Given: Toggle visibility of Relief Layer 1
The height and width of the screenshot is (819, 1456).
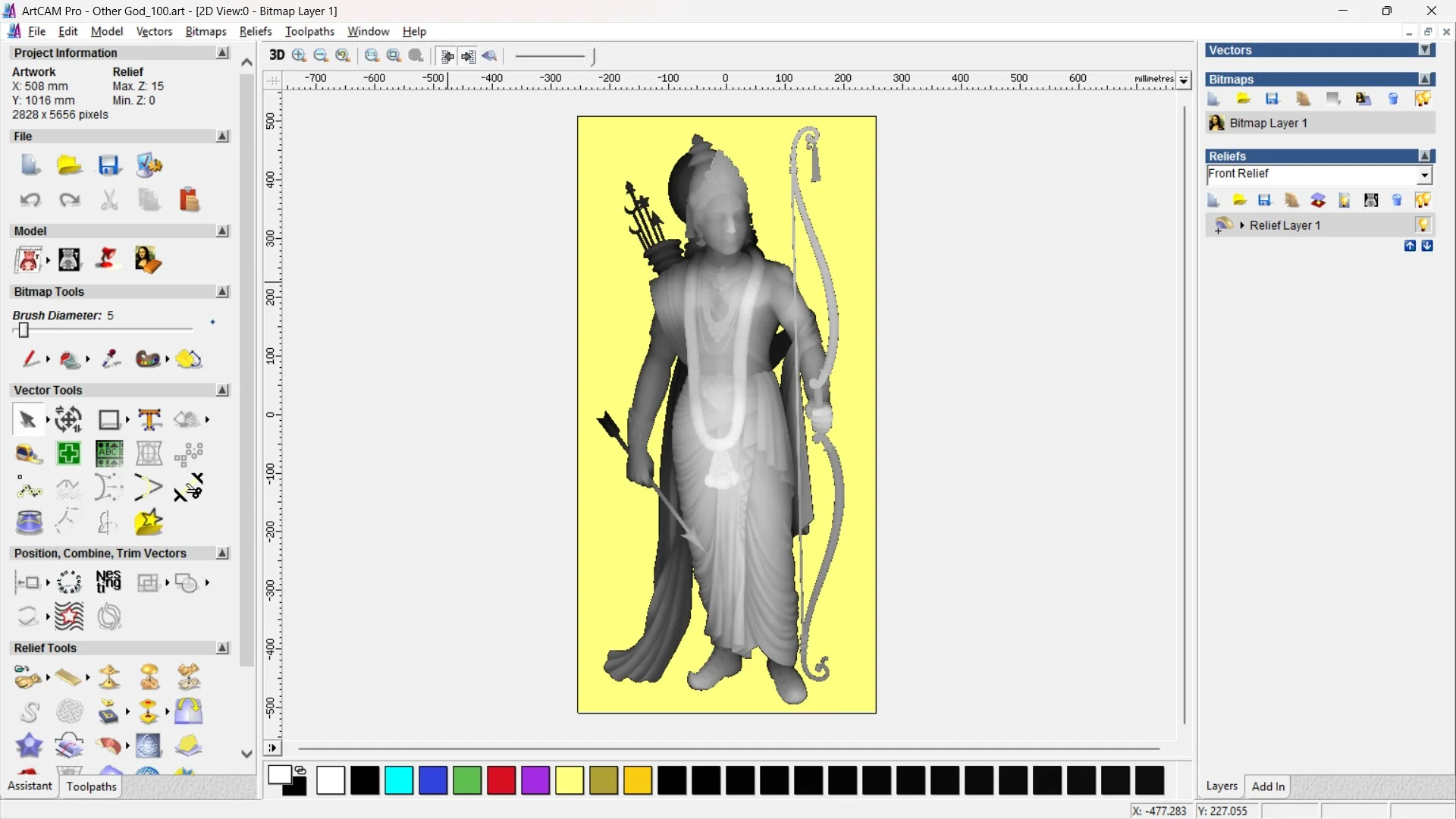Looking at the screenshot, I should (x=1423, y=224).
